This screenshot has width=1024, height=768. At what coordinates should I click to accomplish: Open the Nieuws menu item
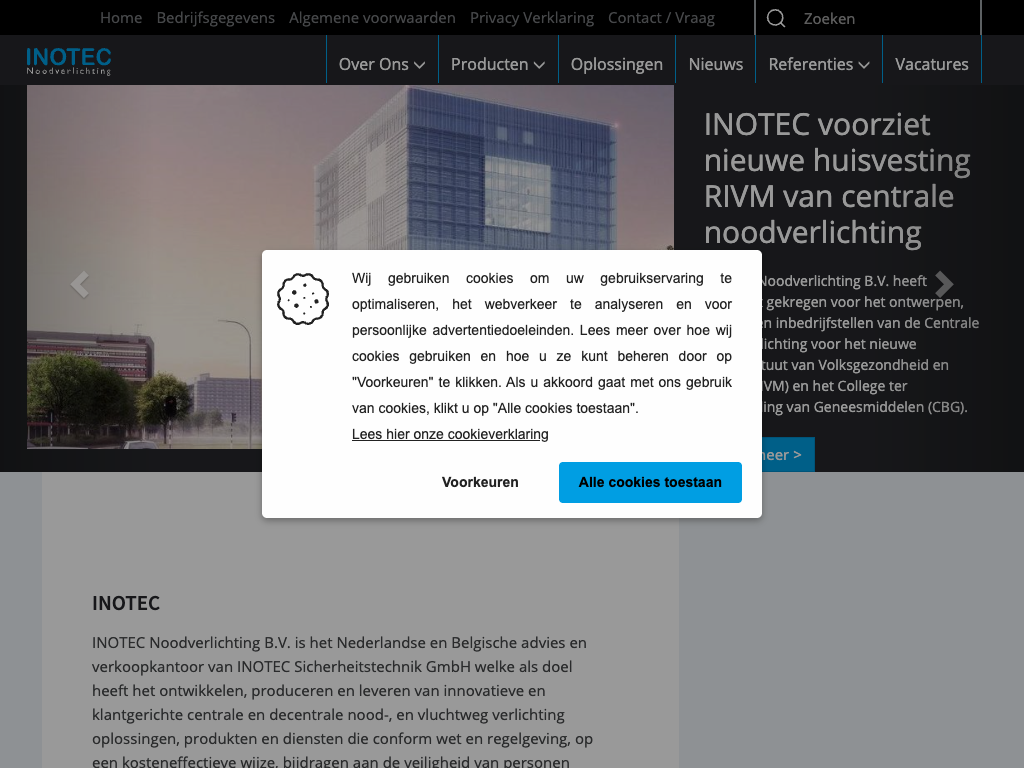[715, 64]
